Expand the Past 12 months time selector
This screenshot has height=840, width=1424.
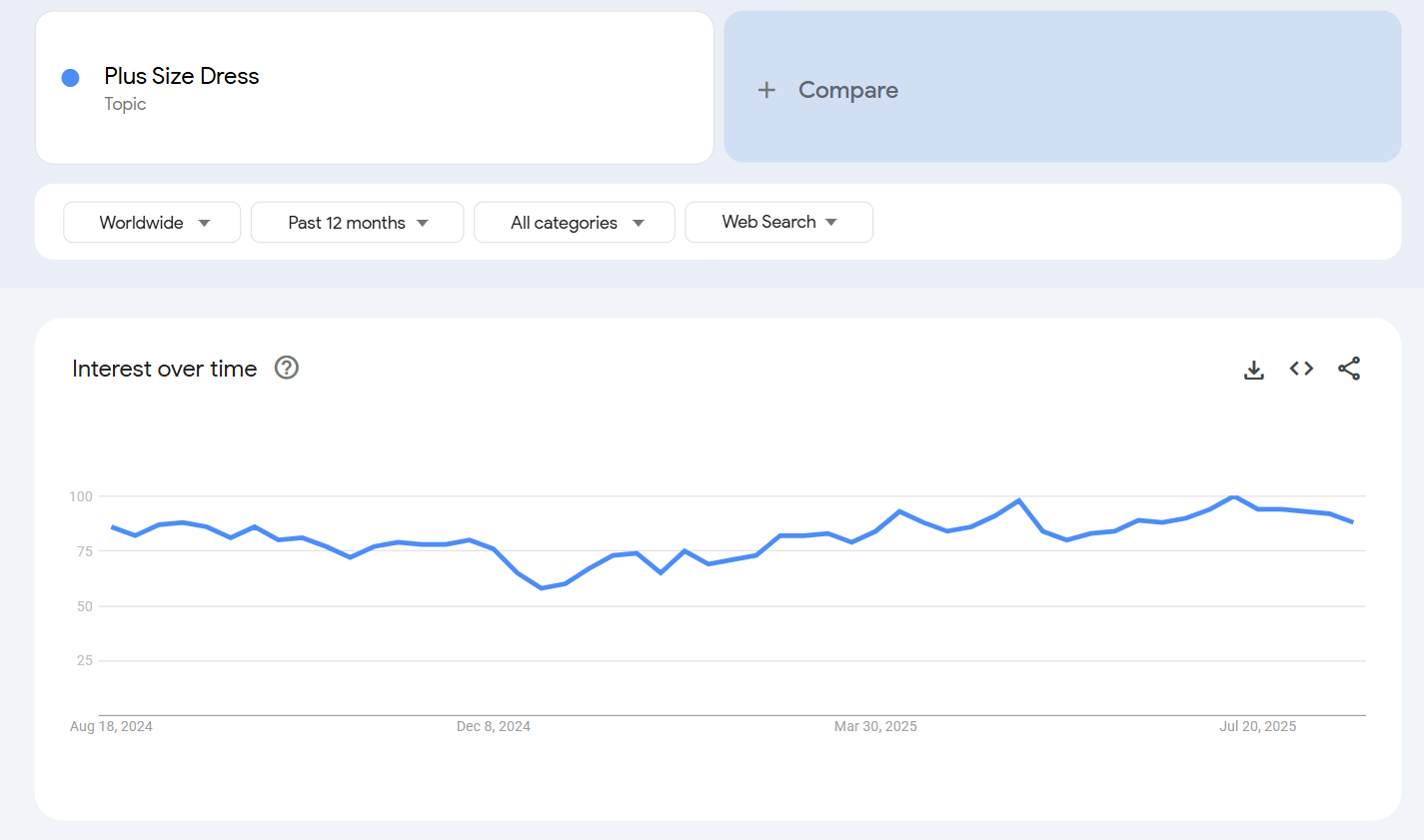pos(357,222)
